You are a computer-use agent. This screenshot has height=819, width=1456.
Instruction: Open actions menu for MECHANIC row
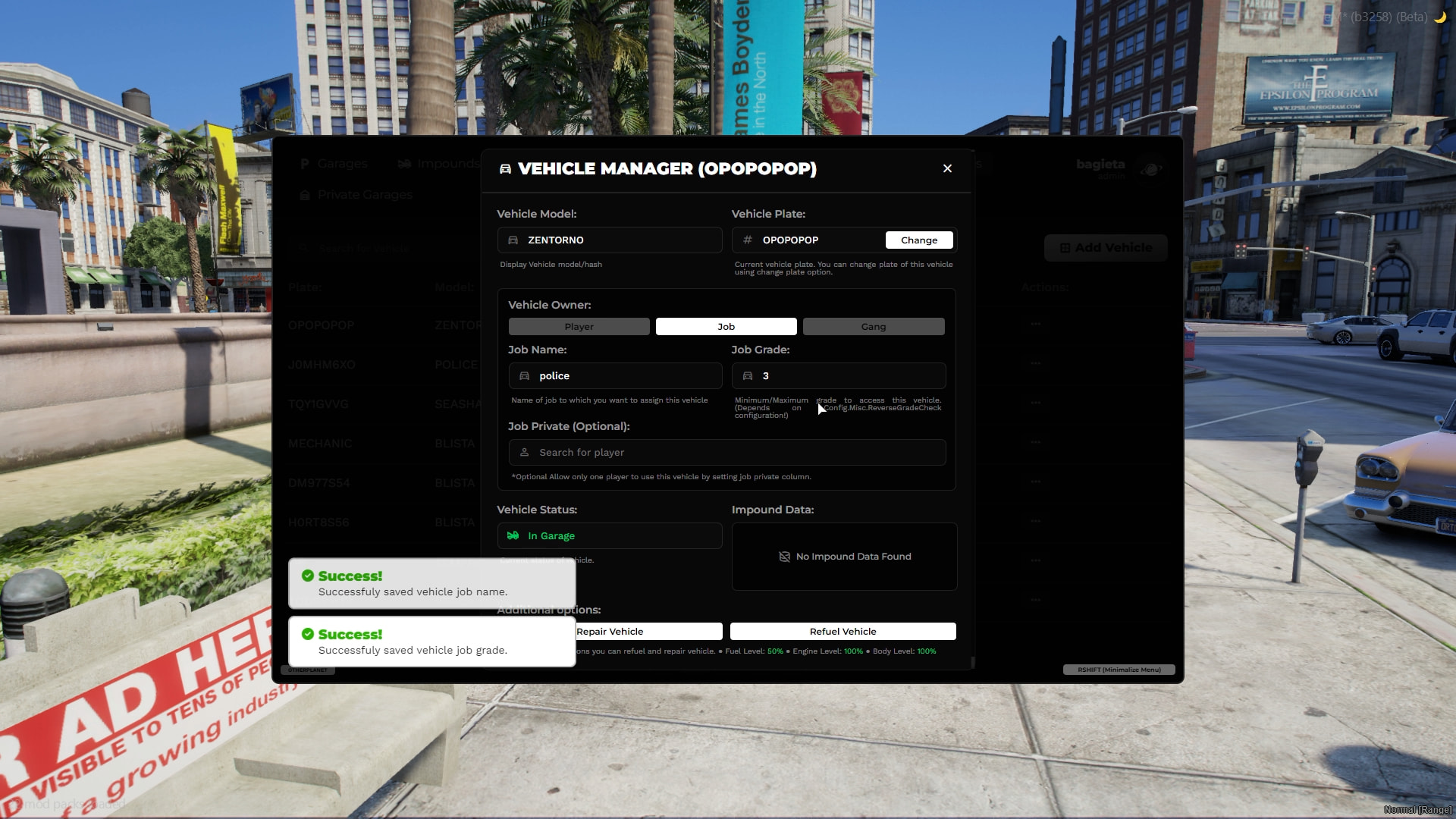1036,443
